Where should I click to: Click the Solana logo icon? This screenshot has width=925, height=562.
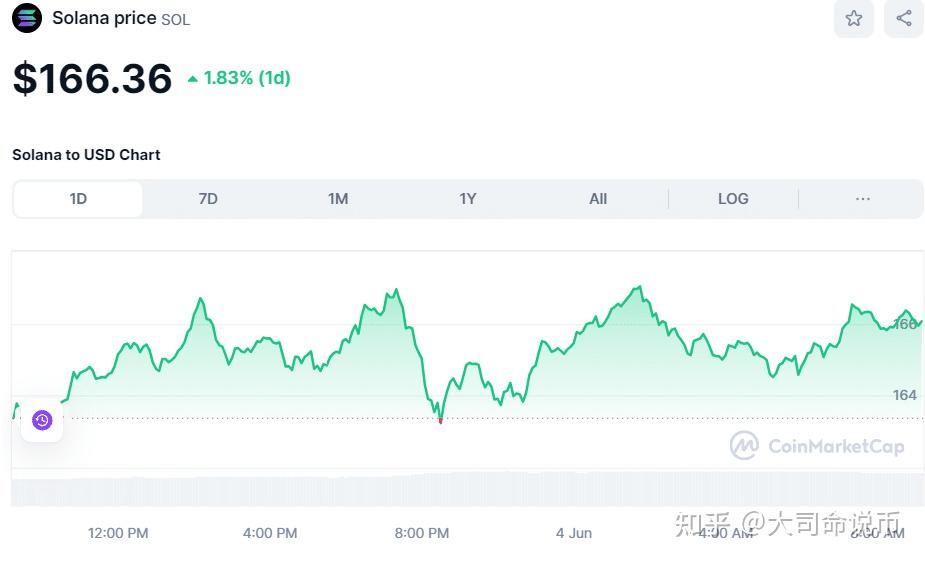[x=27, y=18]
